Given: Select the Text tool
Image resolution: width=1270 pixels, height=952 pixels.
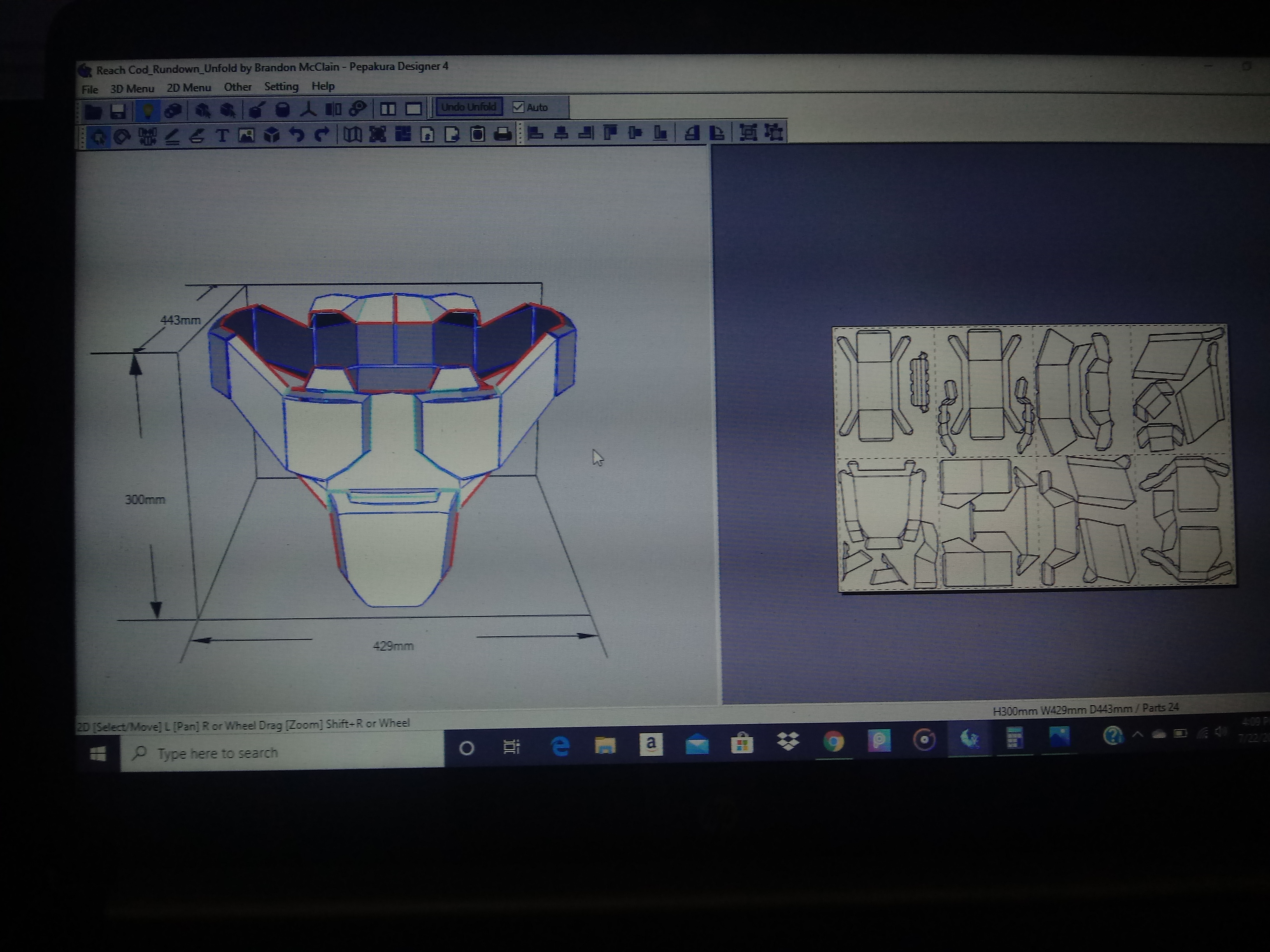Looking at the screenshot, I should [222, 136].
